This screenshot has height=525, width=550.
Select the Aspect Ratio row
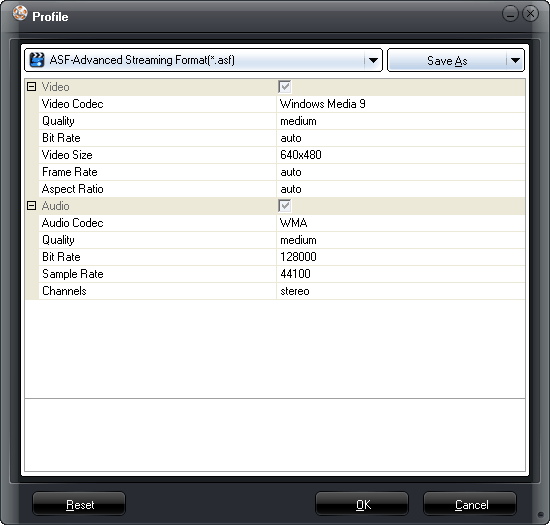[282, 189]
